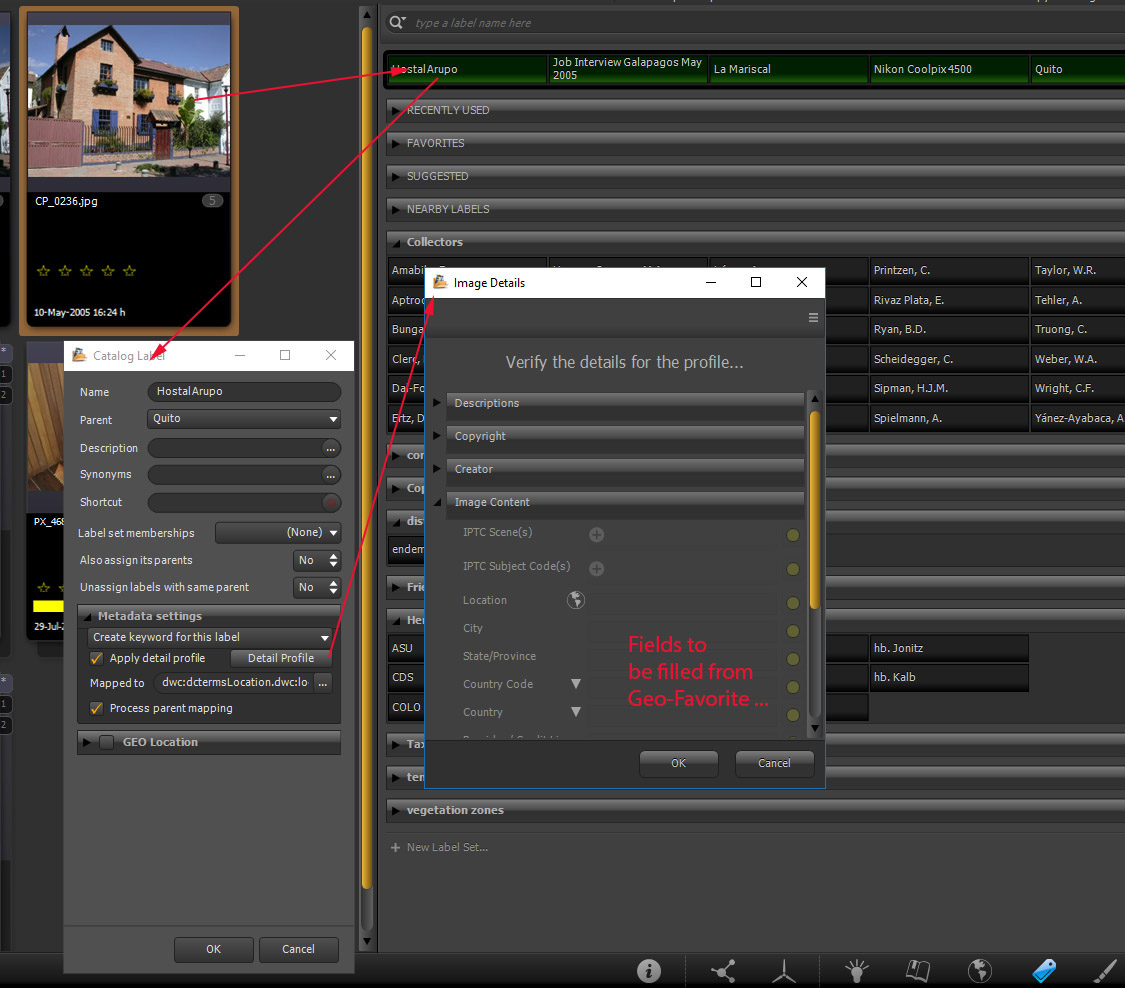The height and width of the screenshot is (988, 1125).
Task: Open the Mapped to ellipsis button
Action: pos(323,683)
